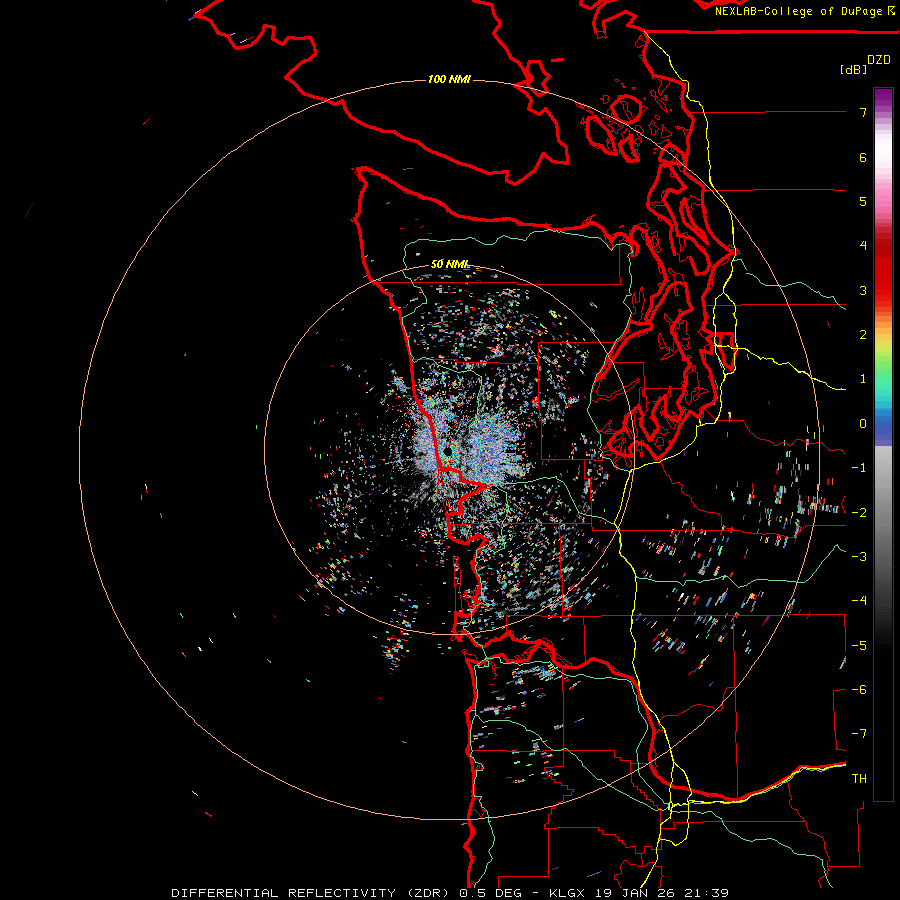Click the -5 value on color scale
This screenshot has width=900, height=900.
859,646
